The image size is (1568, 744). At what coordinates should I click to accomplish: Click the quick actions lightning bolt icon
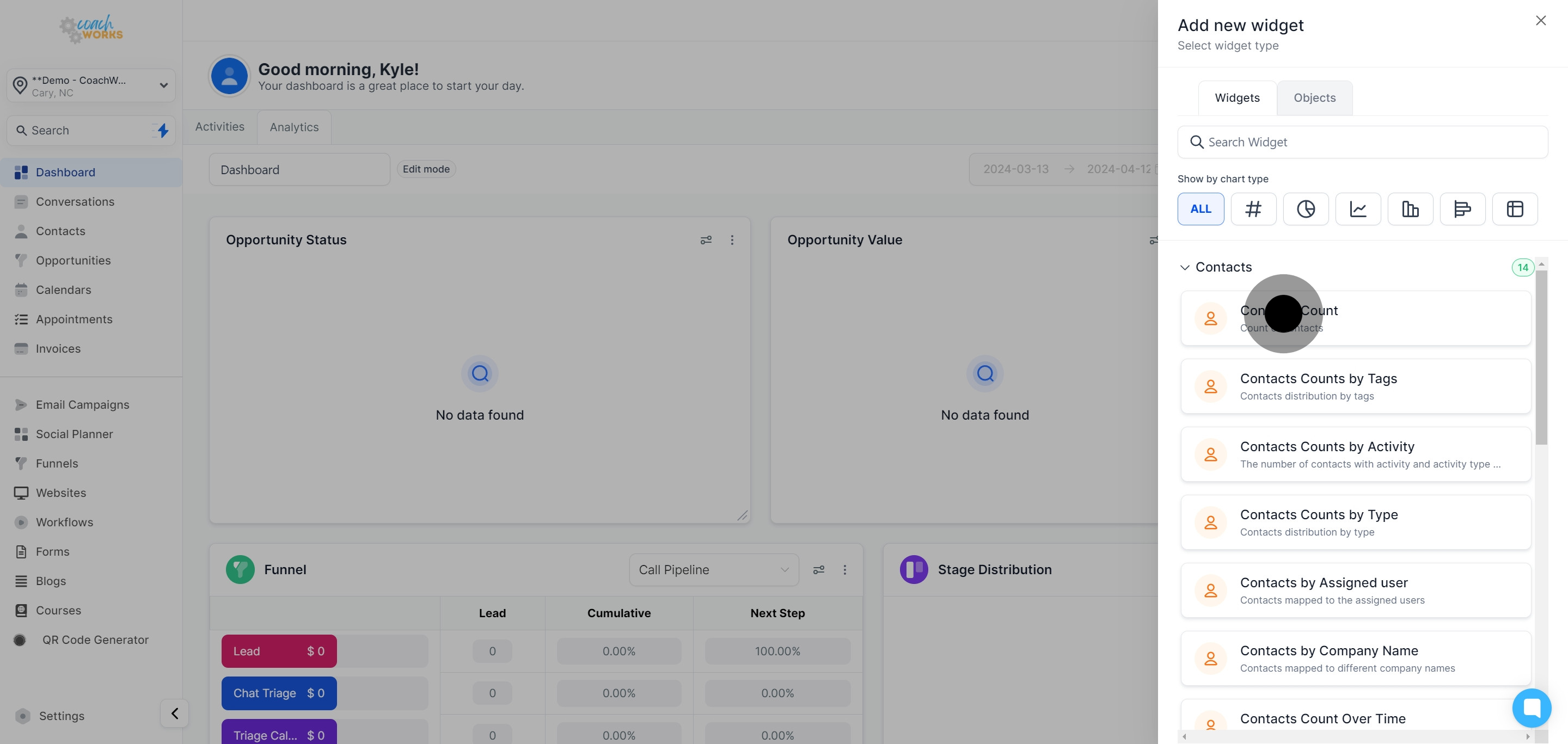163,130
